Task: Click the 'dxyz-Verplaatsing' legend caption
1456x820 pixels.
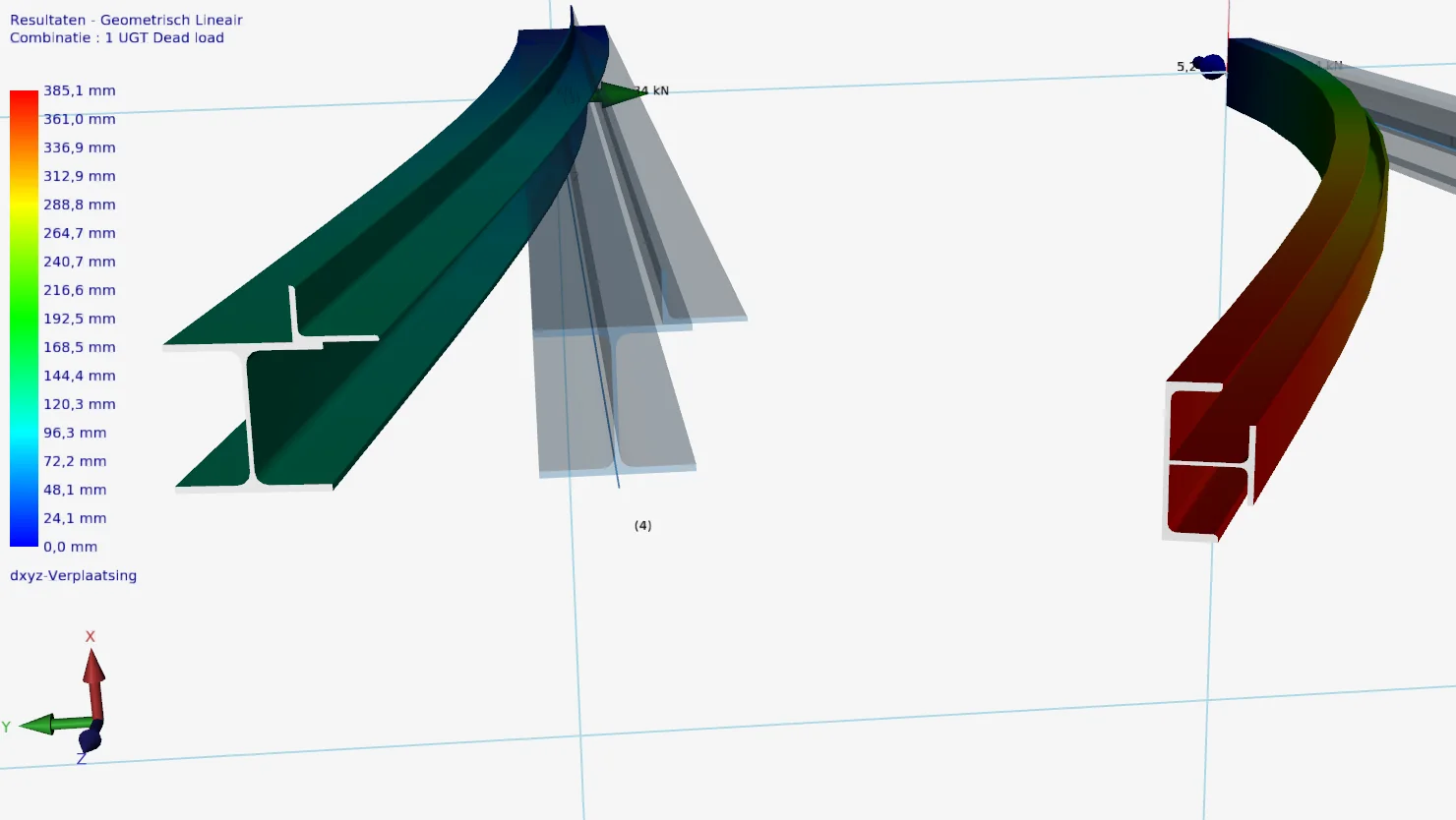Action: click(73, 575)
